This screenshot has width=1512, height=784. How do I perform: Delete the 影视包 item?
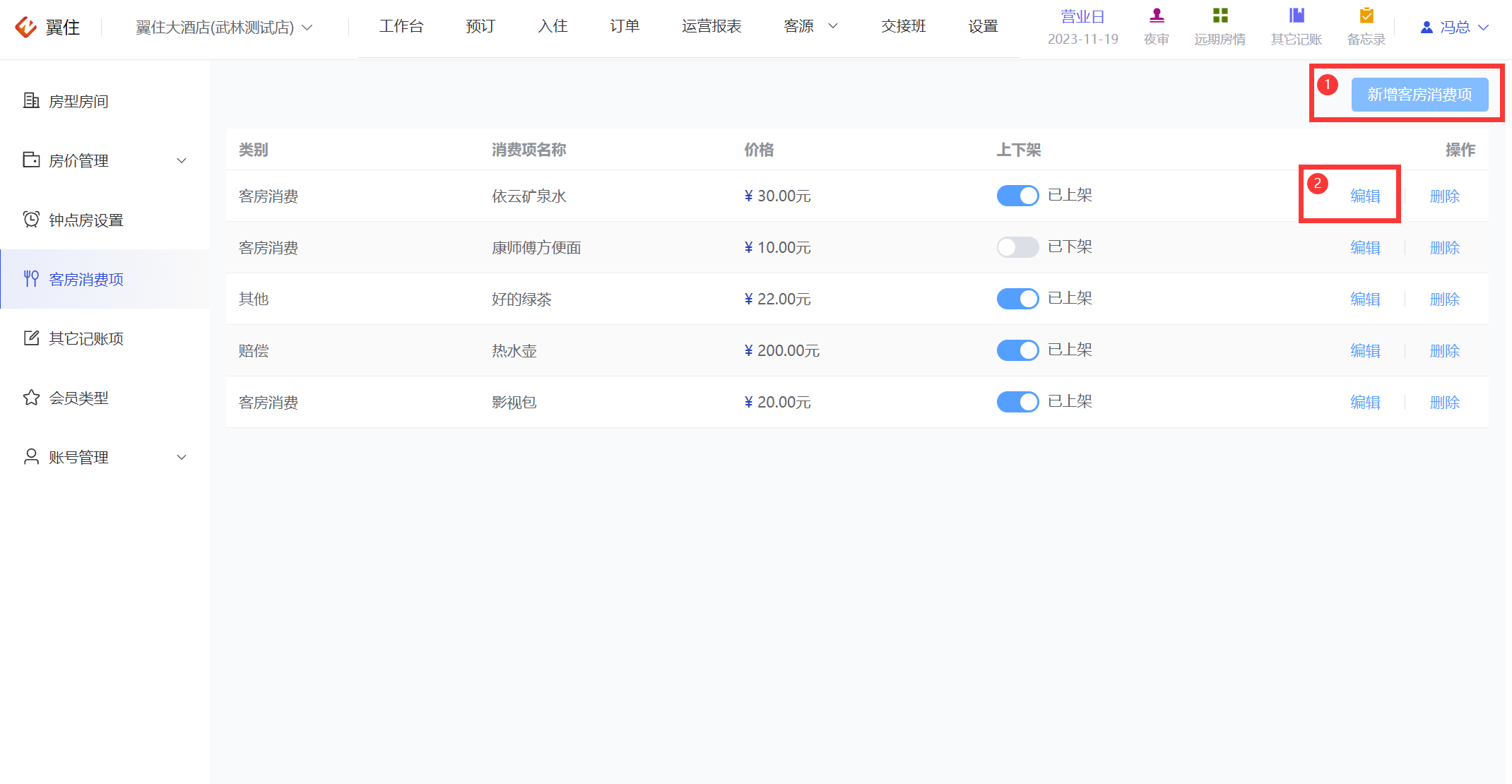pos(1444,402)
